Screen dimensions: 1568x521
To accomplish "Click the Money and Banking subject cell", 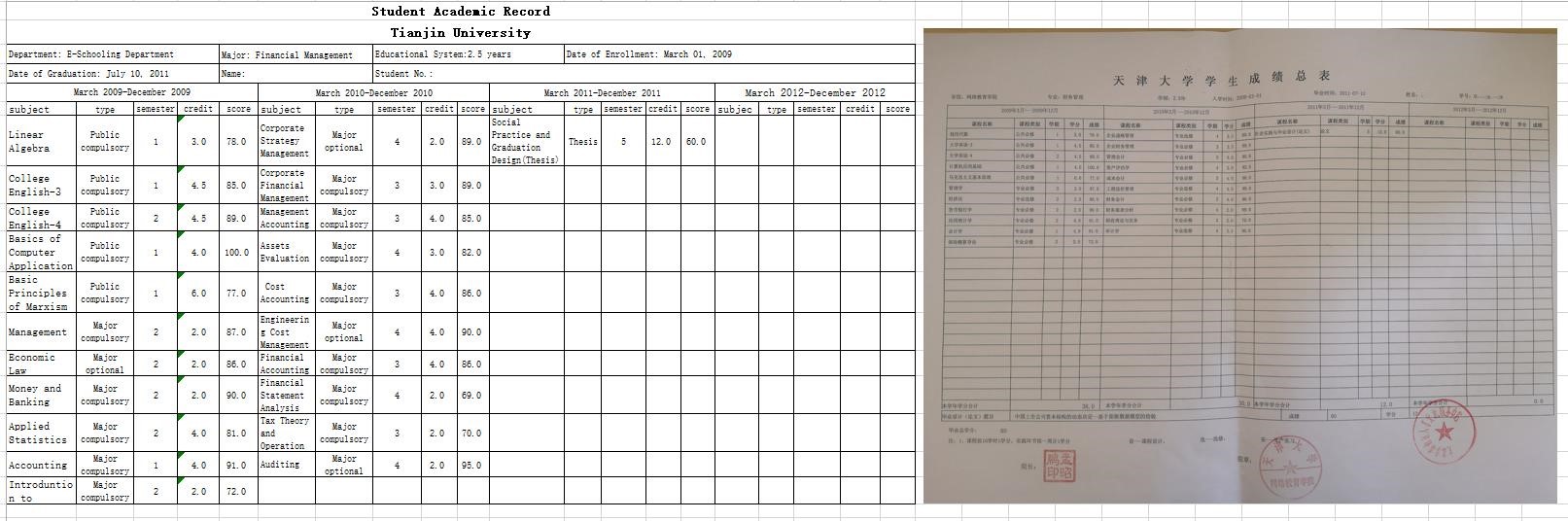I will click(41, 395).
